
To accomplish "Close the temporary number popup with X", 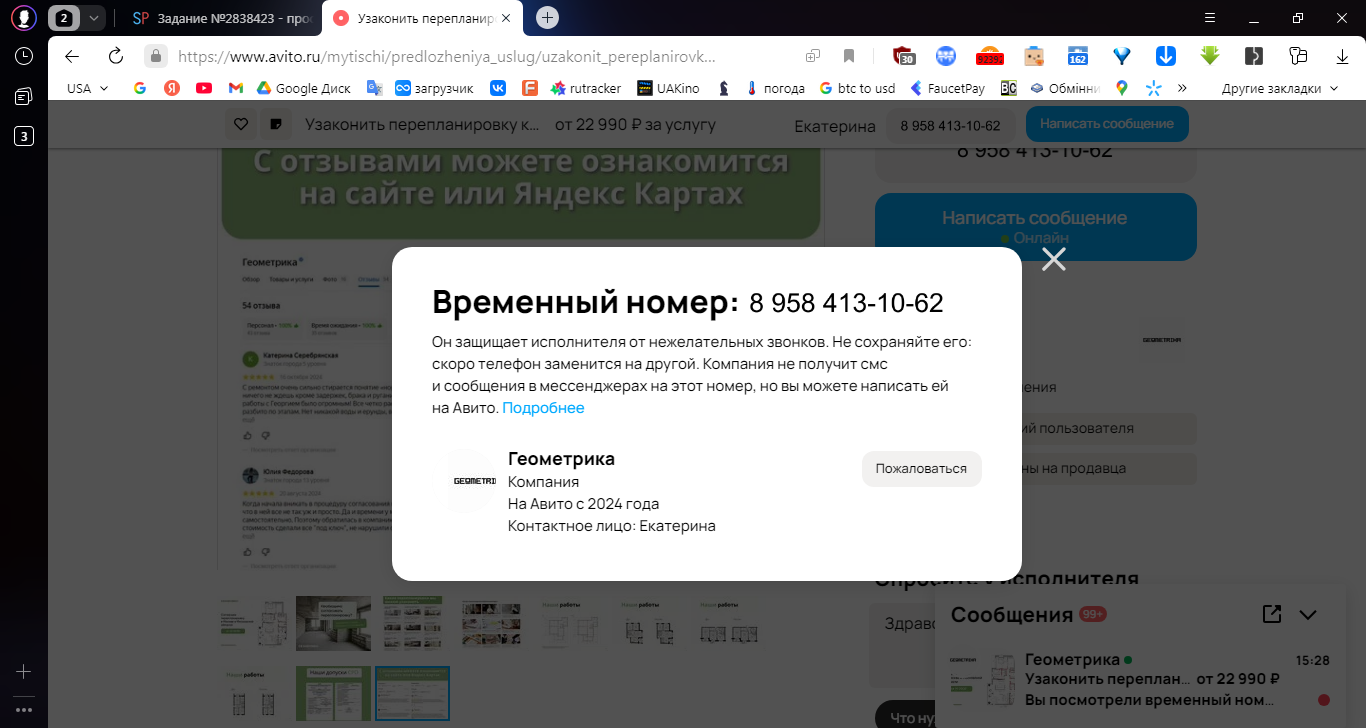I will 1054,259.
